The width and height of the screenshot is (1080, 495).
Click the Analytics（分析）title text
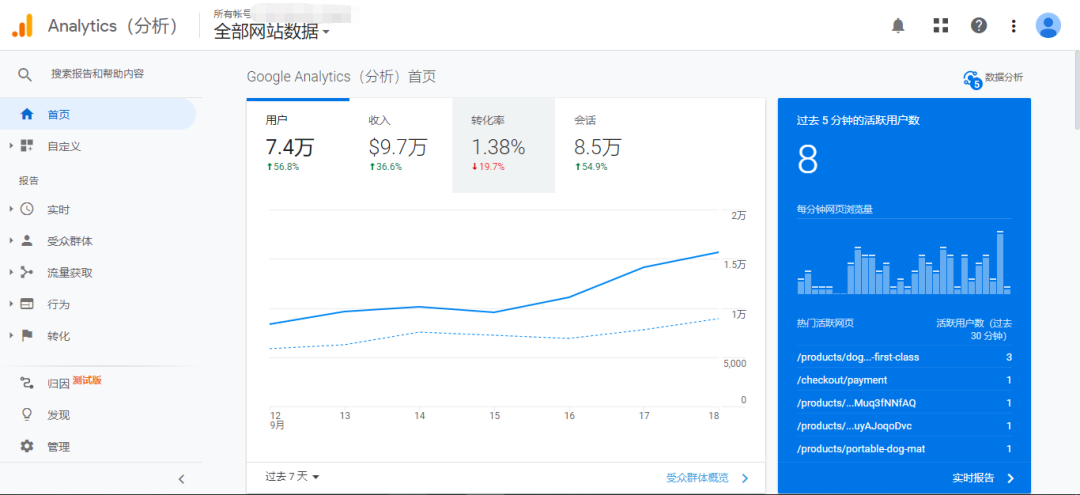(x=115, y=26)
